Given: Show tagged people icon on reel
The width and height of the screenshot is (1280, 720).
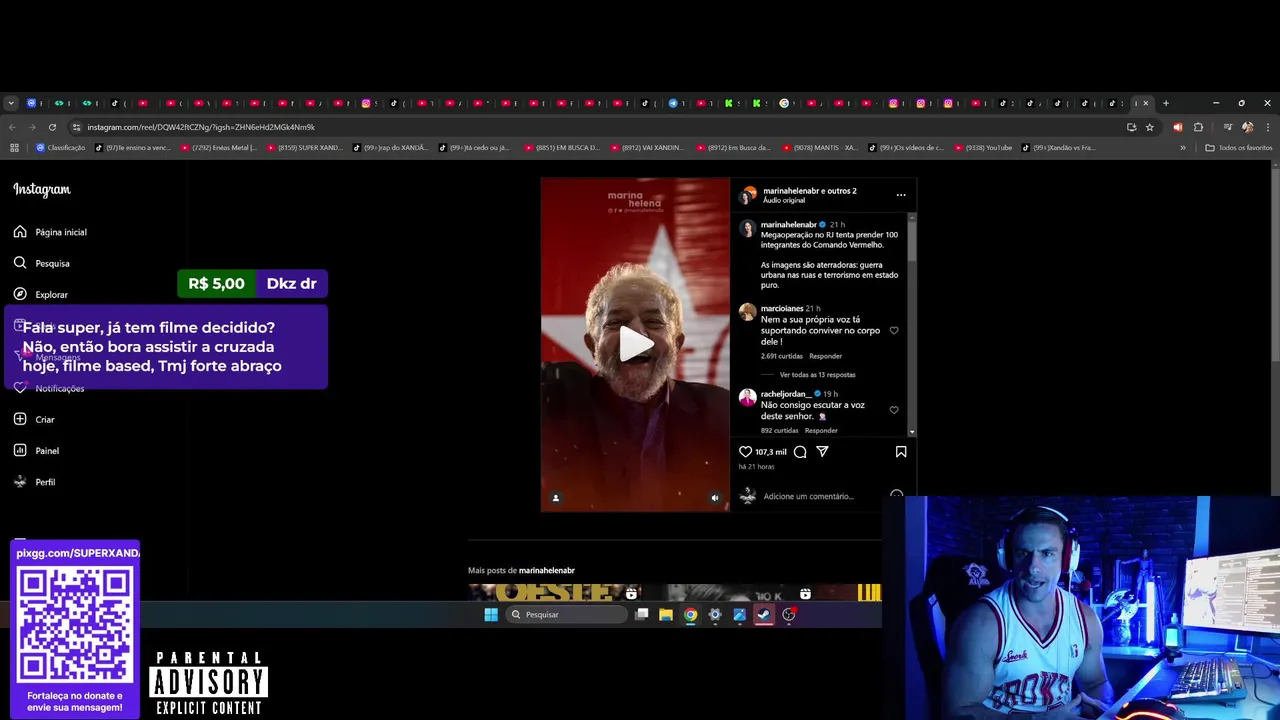Looking at the screenshot, I should [556, 497].
